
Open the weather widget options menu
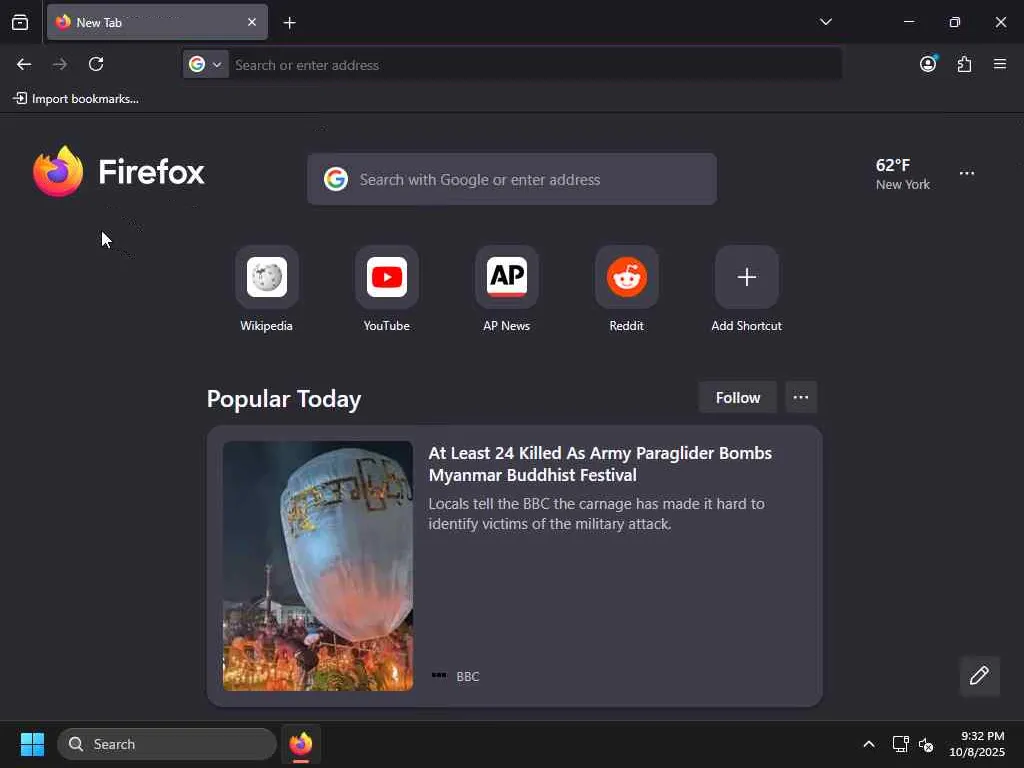click(x=967, y=174)
